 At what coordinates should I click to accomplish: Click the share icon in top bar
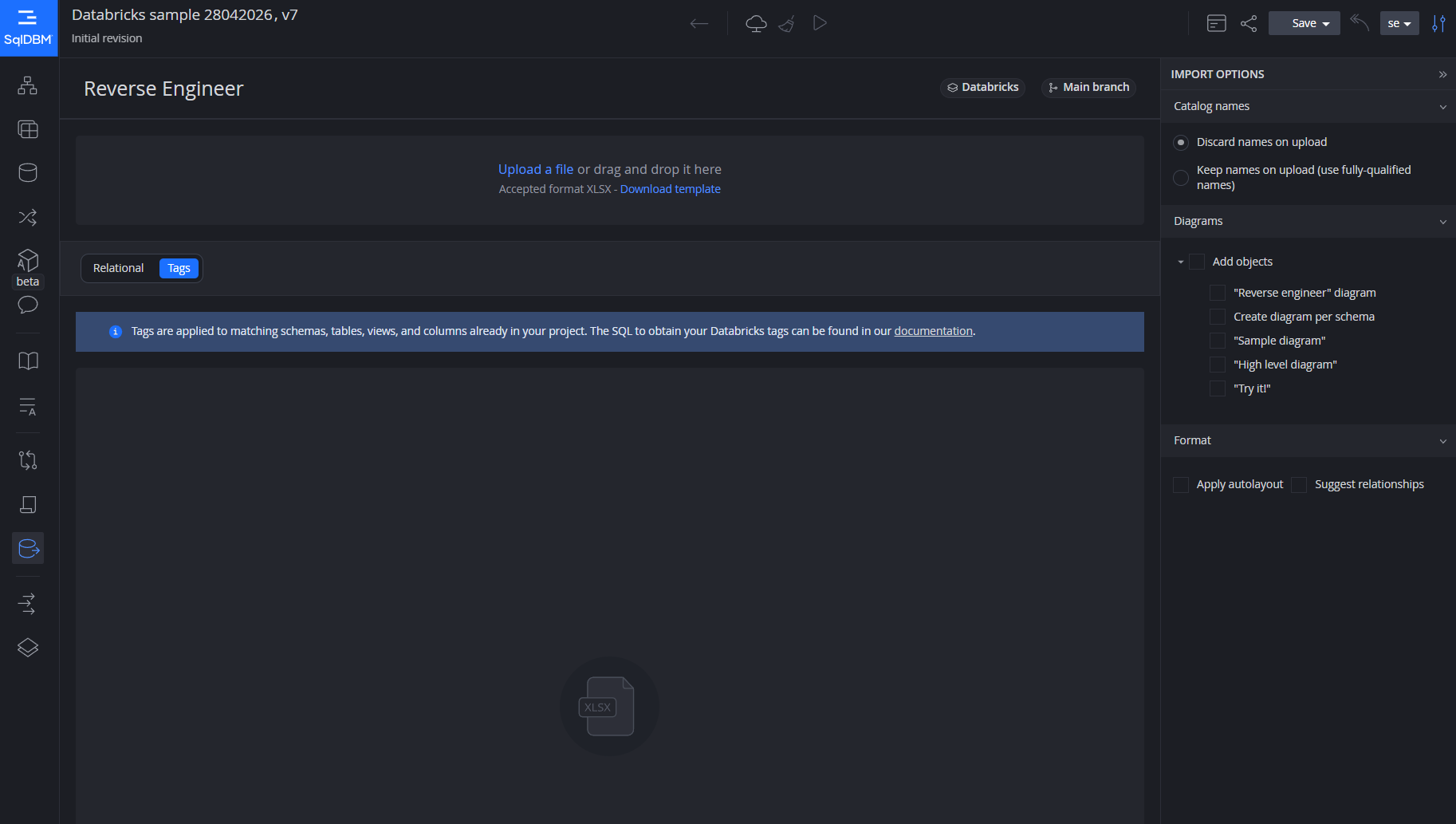click(x=1249, y=23)
